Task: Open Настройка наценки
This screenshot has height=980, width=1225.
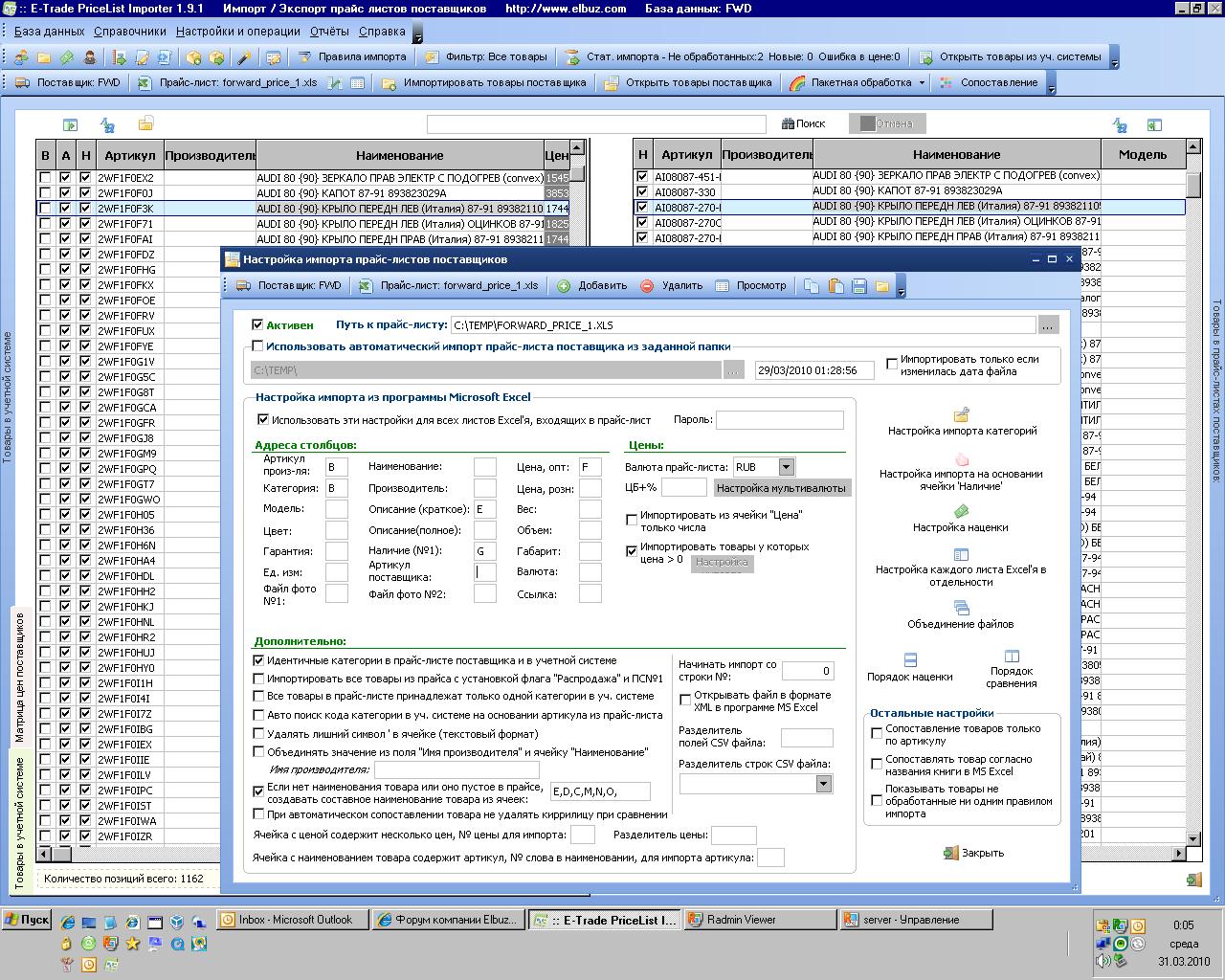Action: point(960,520)
